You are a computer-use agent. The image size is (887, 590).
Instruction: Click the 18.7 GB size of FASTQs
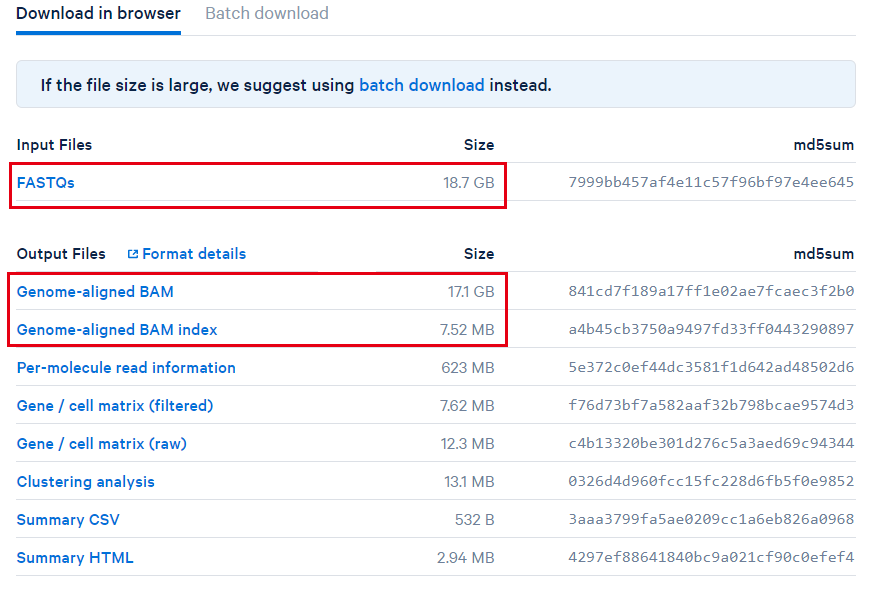click(468, 183)
